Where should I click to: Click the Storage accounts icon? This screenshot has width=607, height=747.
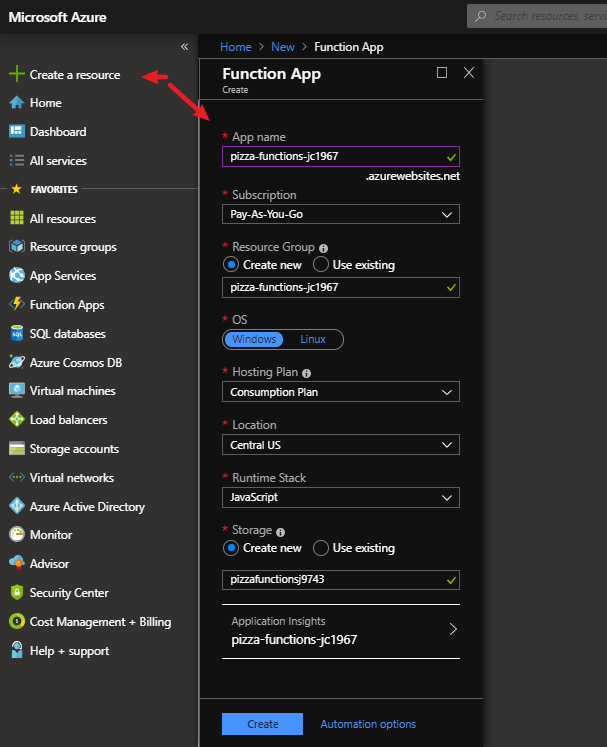(17, 448)
